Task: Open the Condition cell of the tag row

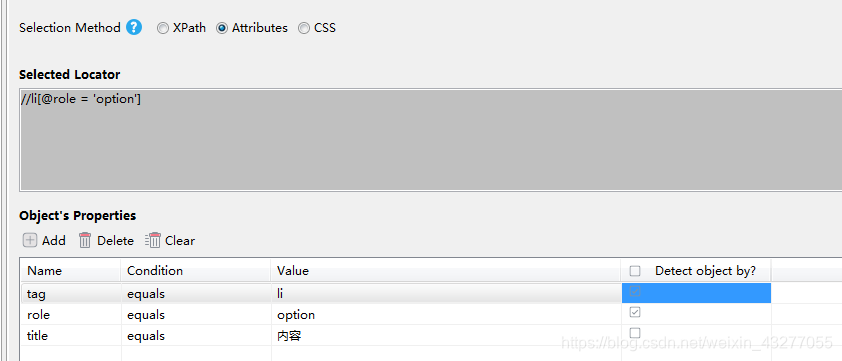Action: (196, 294)
